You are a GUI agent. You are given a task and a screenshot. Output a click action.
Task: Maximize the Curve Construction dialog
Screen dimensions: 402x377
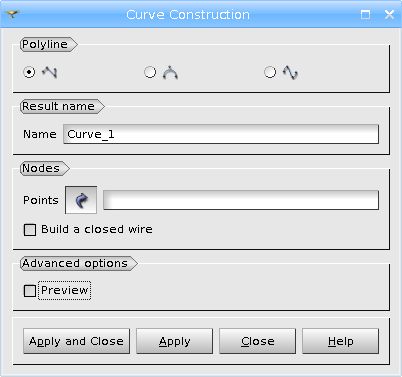pos(365,15)
